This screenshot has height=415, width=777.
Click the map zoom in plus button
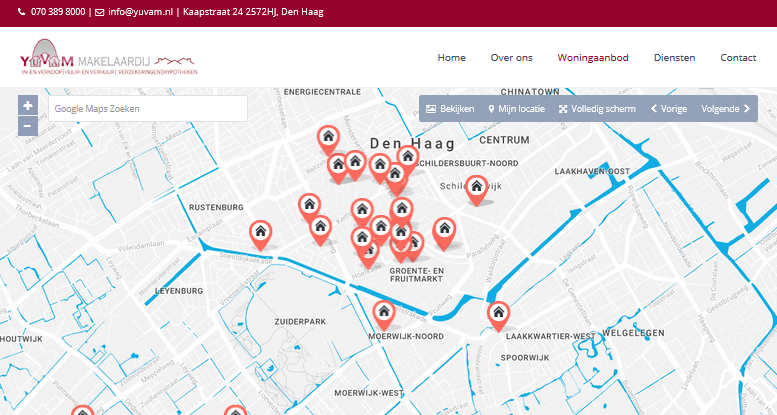28,105
